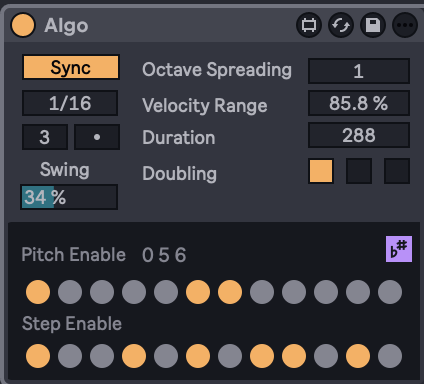Click the dotted note button
The image size is (424, 384).
pyautogui.click(x=97, y=137)
